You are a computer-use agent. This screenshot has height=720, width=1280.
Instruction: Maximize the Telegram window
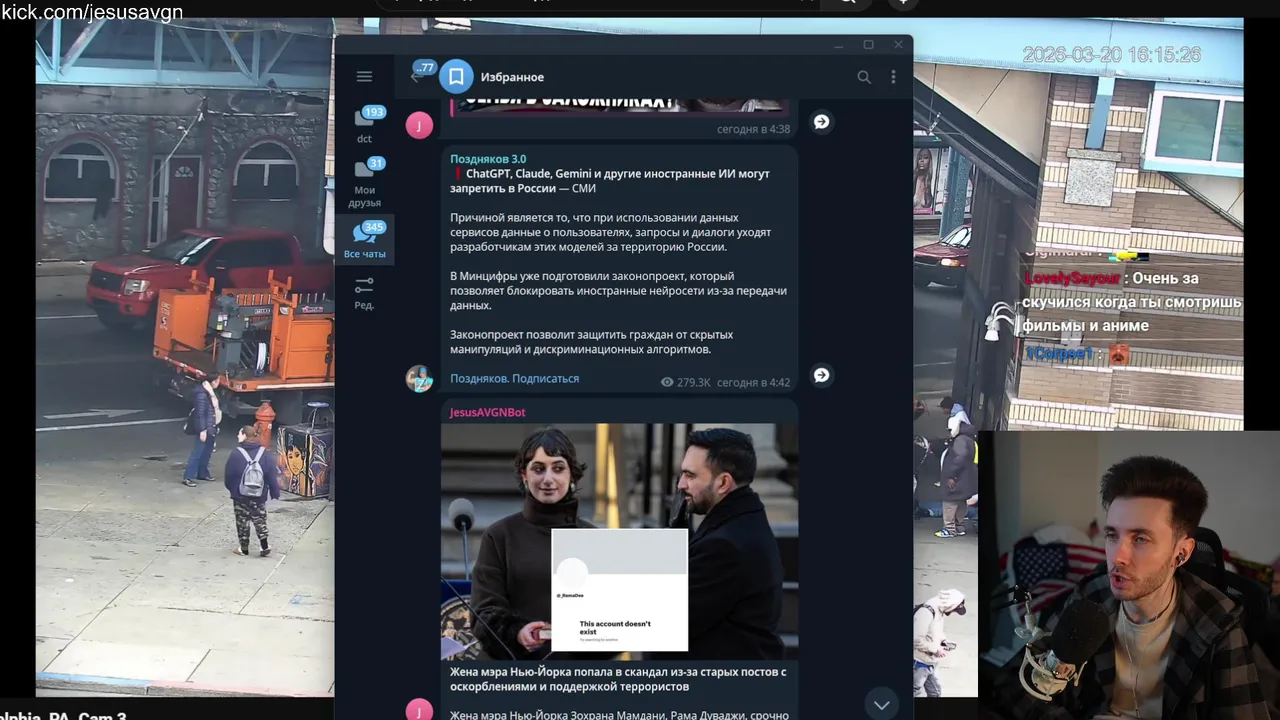(868, 45)
